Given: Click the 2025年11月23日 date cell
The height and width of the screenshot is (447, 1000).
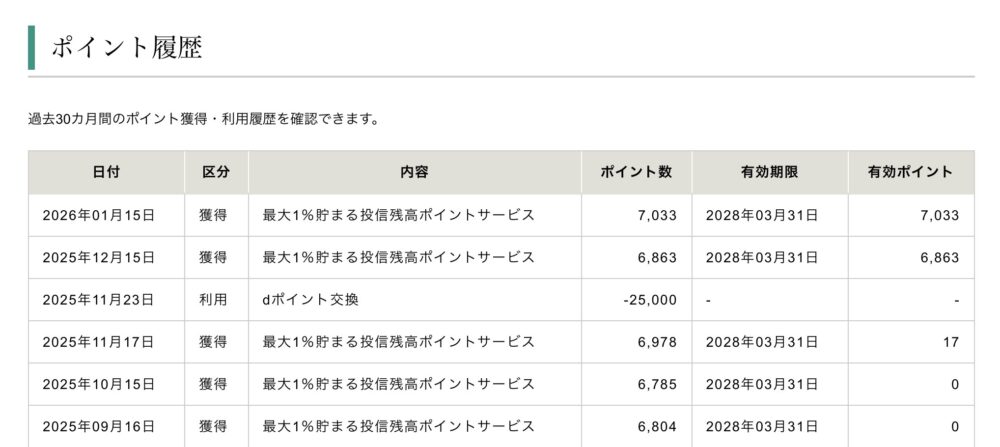Looking at the screenshot, I should pos(98,299).
